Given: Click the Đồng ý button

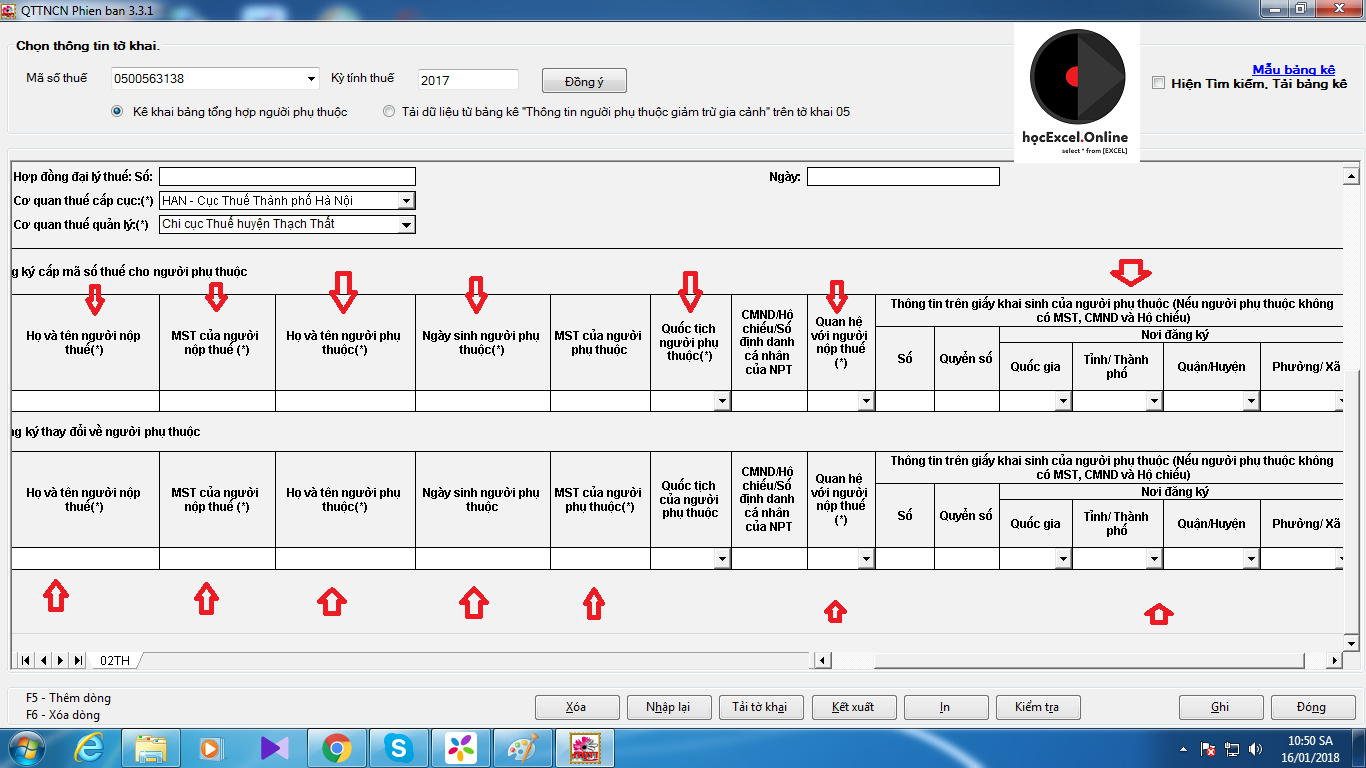Looking at the screenshot, I should [x=583, y=80].
